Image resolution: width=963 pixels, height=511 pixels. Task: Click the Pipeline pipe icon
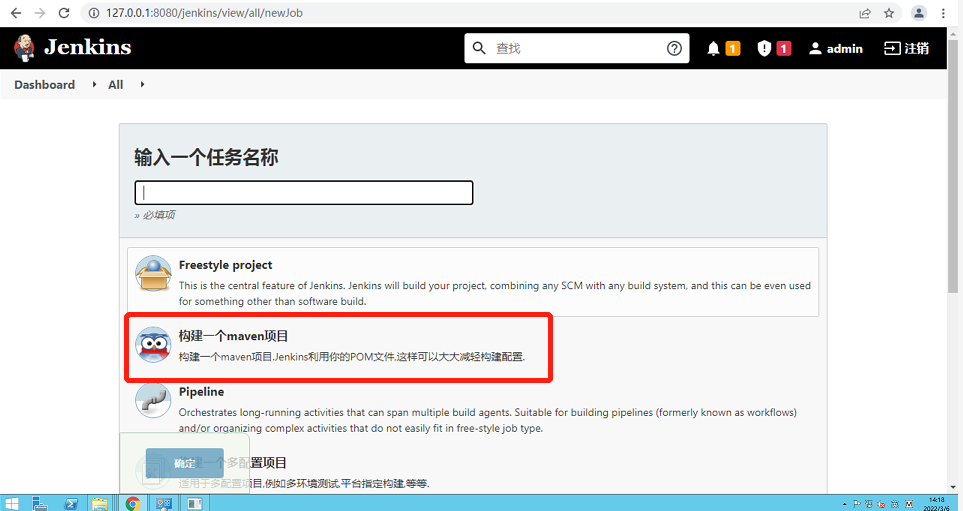(153, 400)
